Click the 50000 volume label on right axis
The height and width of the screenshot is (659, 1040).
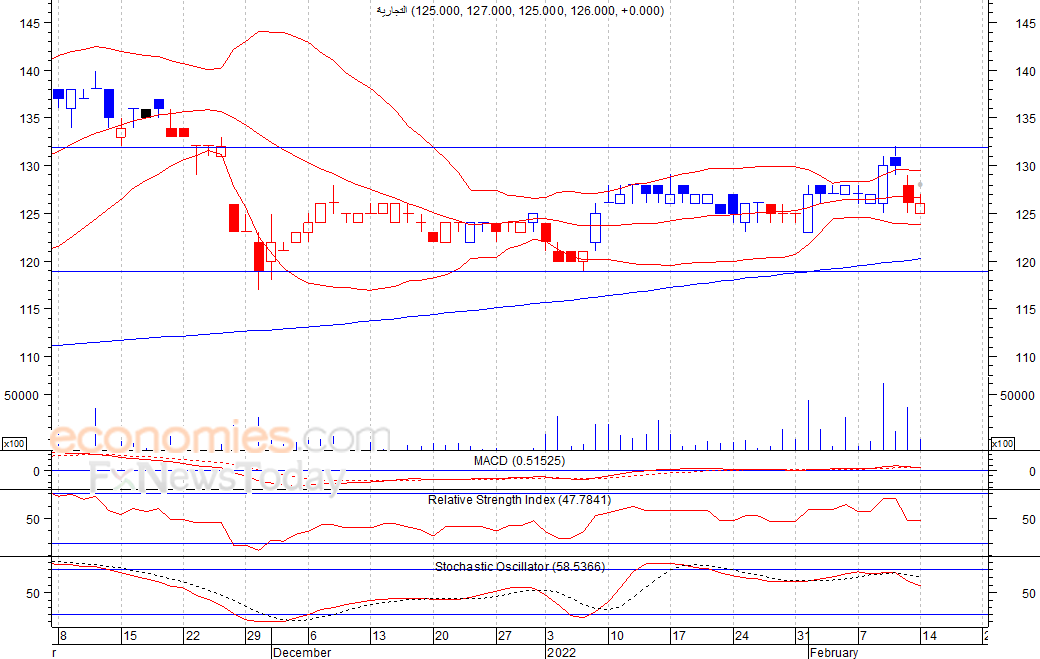[1017, 396]
